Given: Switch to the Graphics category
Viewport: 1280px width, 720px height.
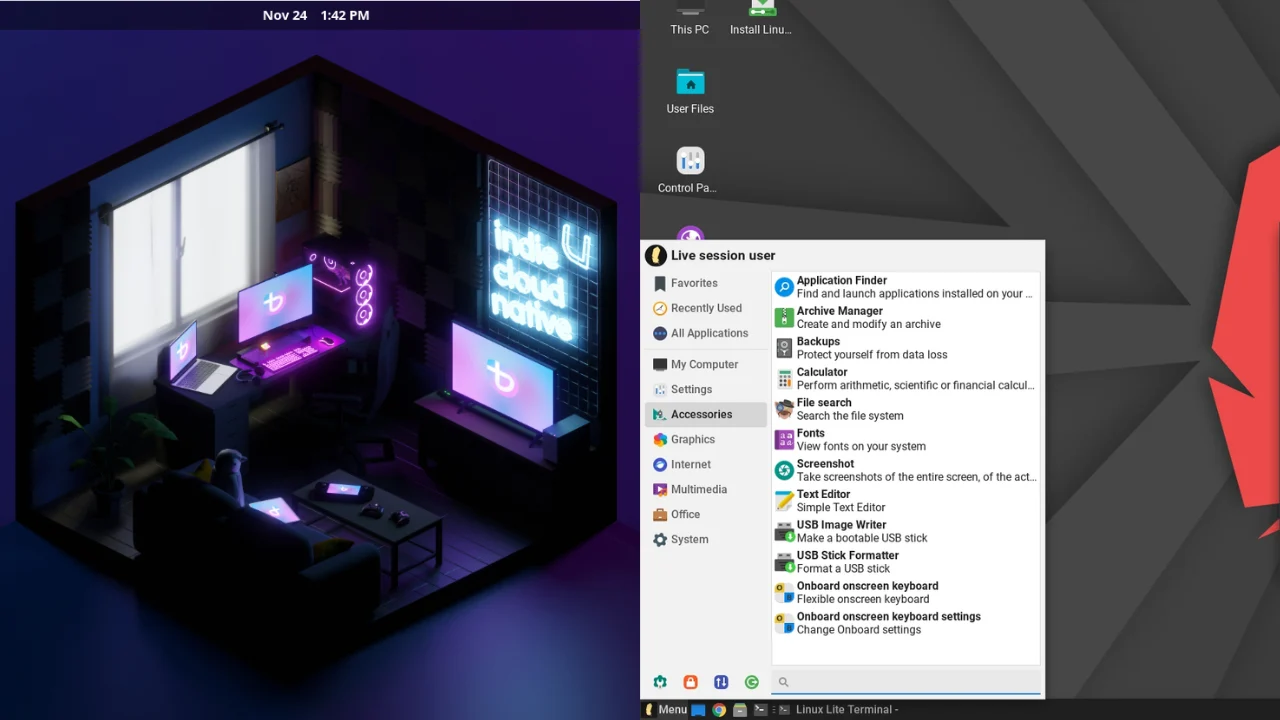Looking at the screenshot, I should click(706, 439).
